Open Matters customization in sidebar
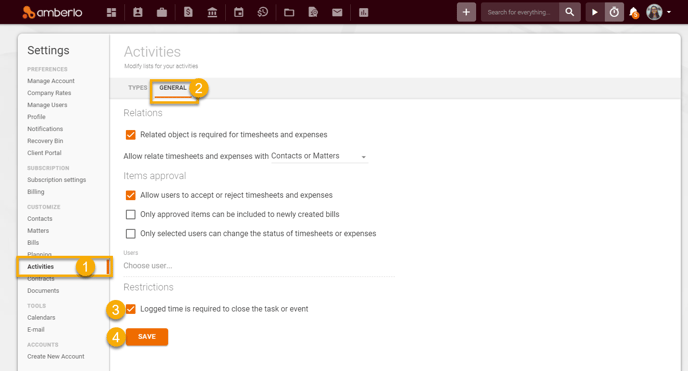Viewport: 688px width, 371px height. click(38, 231)
